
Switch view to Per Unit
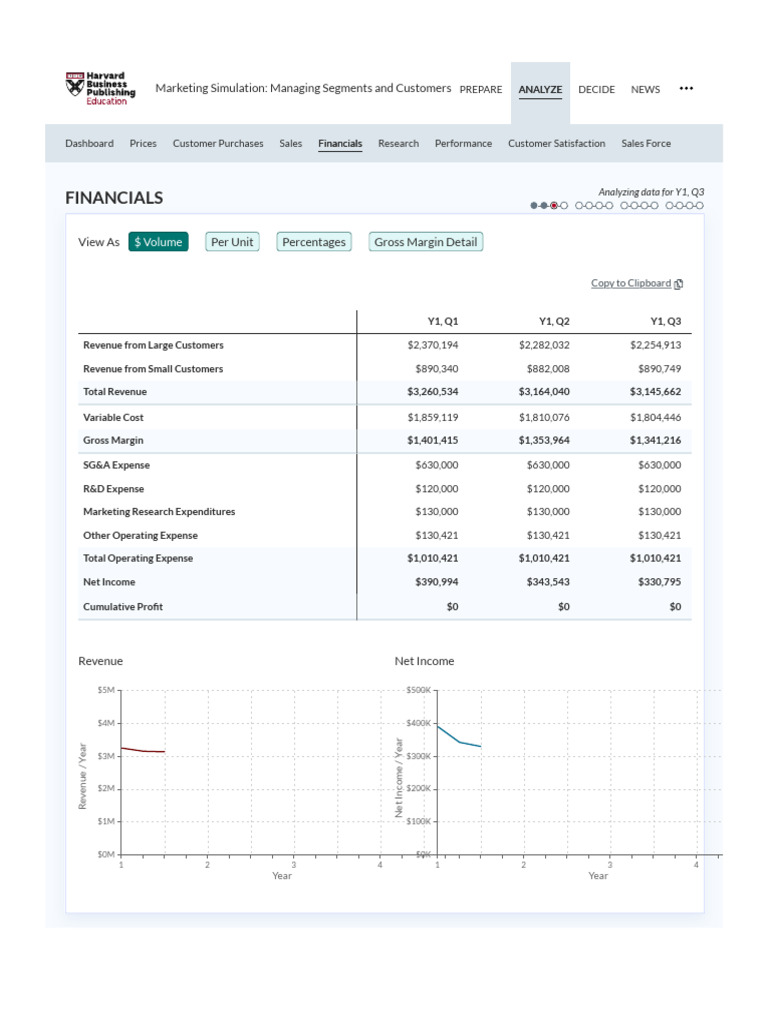(x=232, y=242)
